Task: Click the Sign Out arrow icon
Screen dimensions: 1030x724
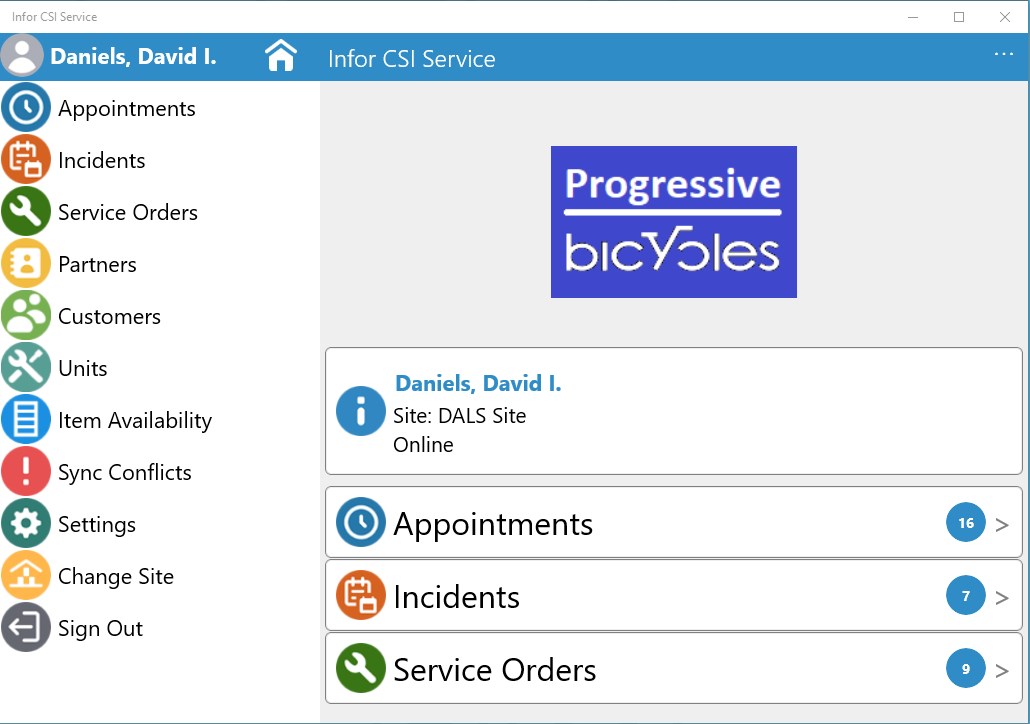Action: coord(26,628)
